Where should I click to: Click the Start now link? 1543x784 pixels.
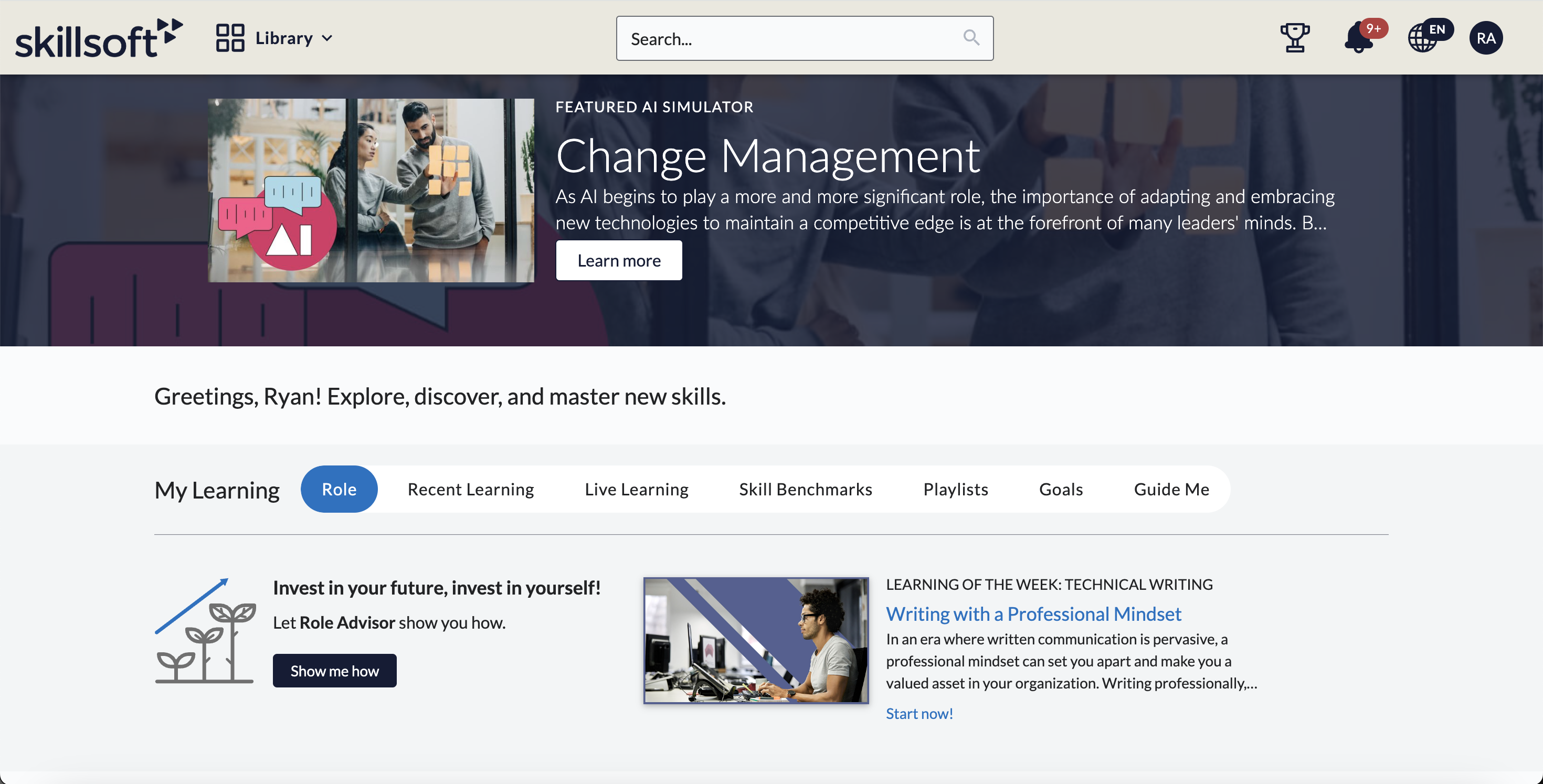pos(919,713)
